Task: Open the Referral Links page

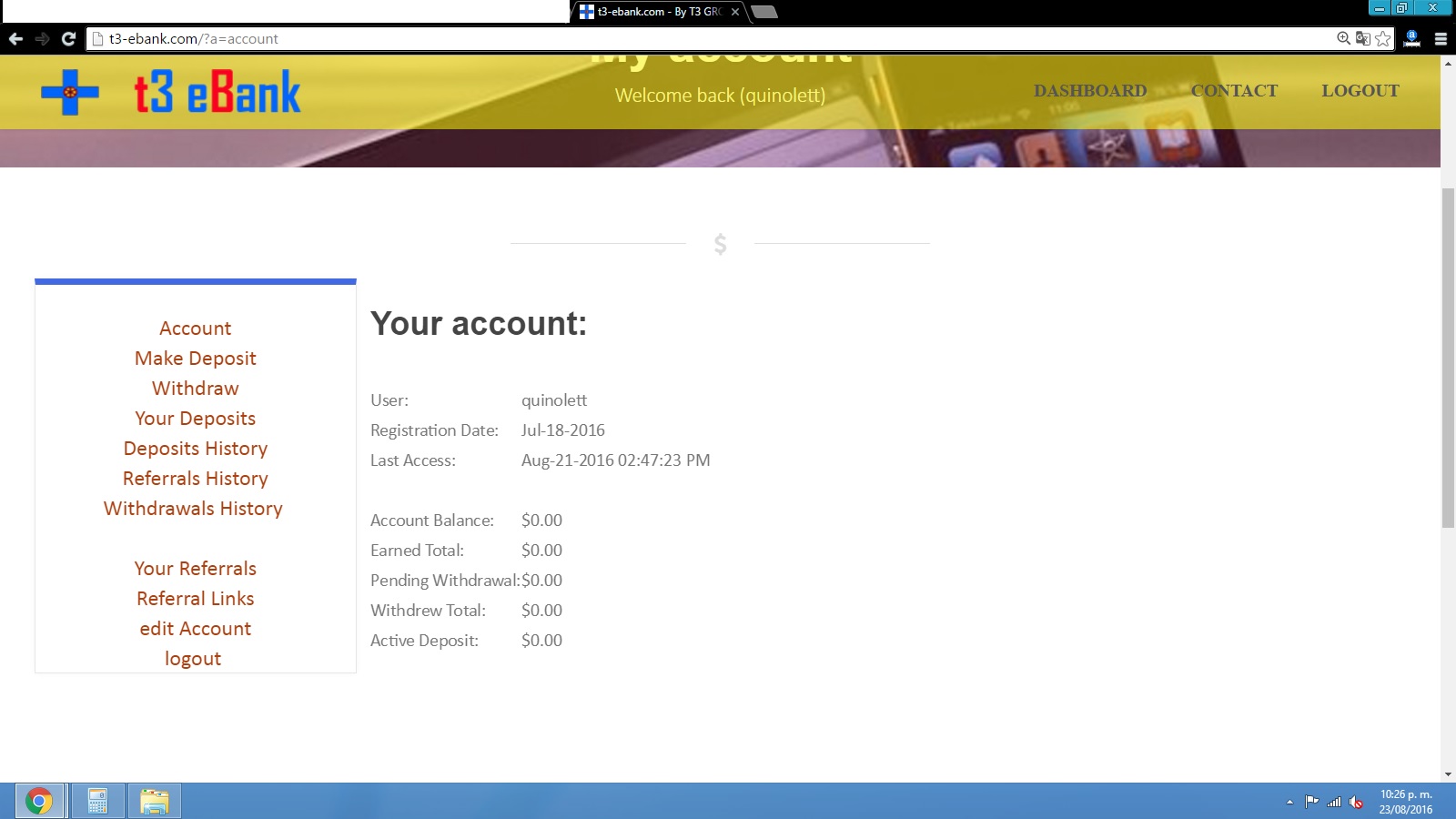Action: pyautogui.click(x=195, y=599)
